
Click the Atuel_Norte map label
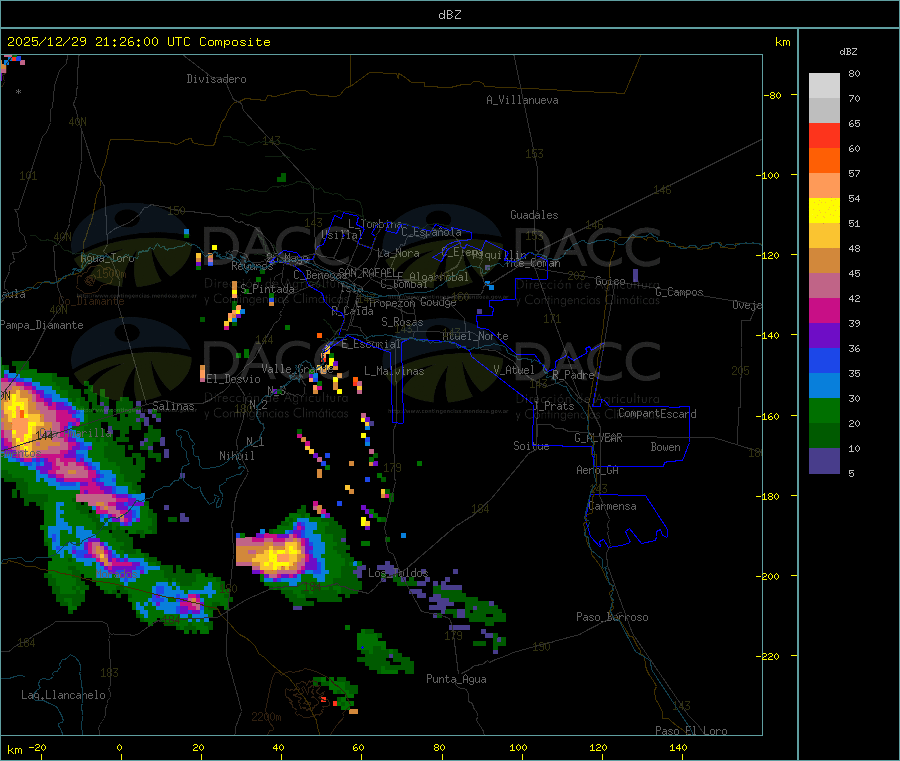pos(475,336)
